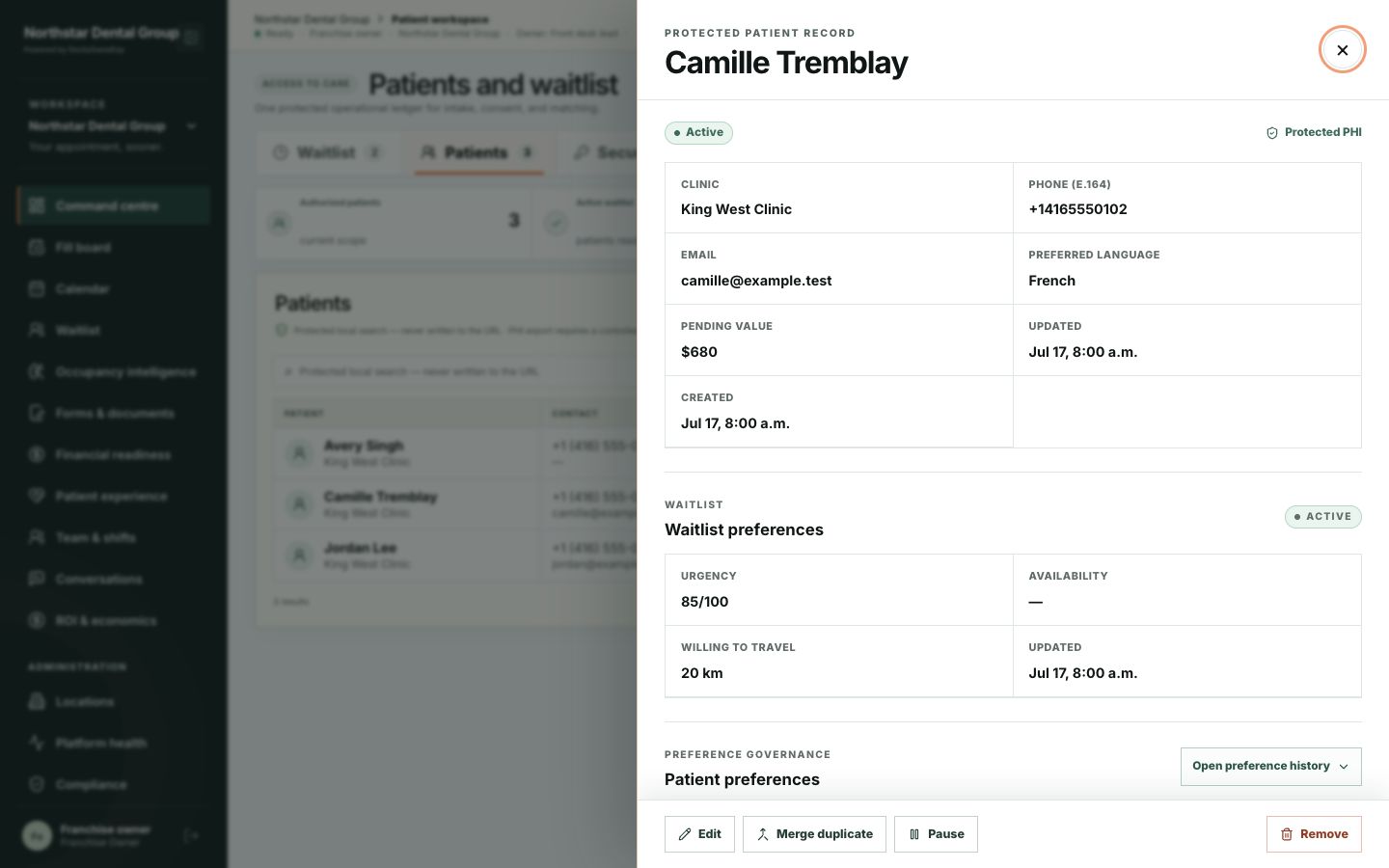1389x868 pixels.
Task: Click the Remove button
Action: (1314, 834)
